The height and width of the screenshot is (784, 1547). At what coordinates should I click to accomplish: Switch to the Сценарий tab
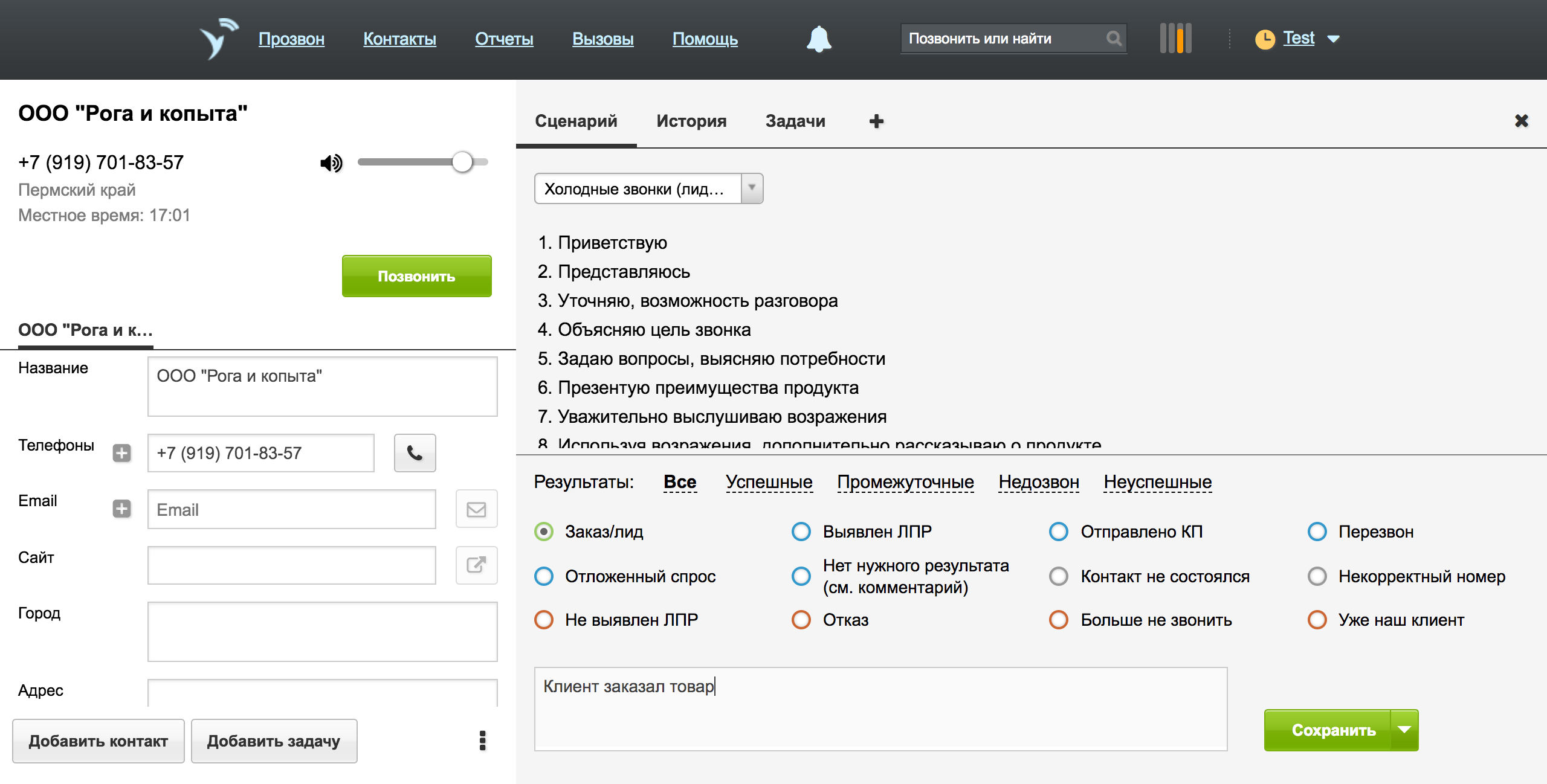[x=576, y=121]
